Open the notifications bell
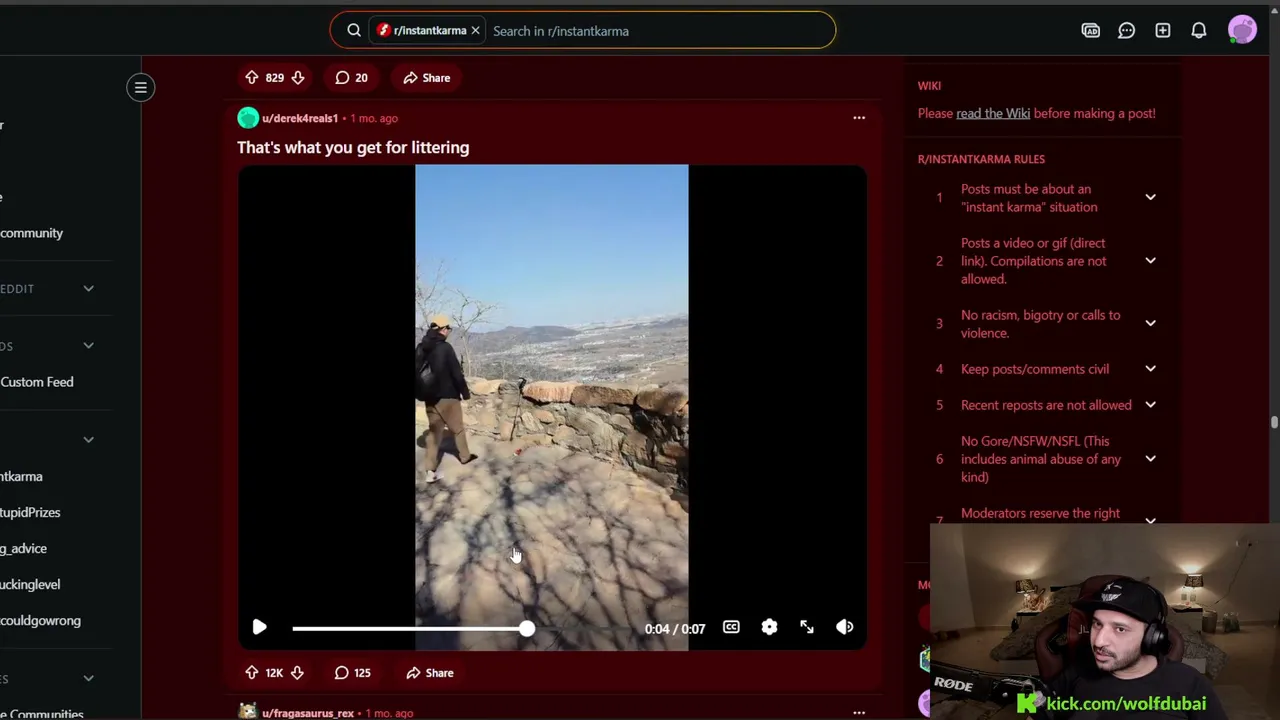Viewport: 1280px width, 720px height. point(1198,31)
